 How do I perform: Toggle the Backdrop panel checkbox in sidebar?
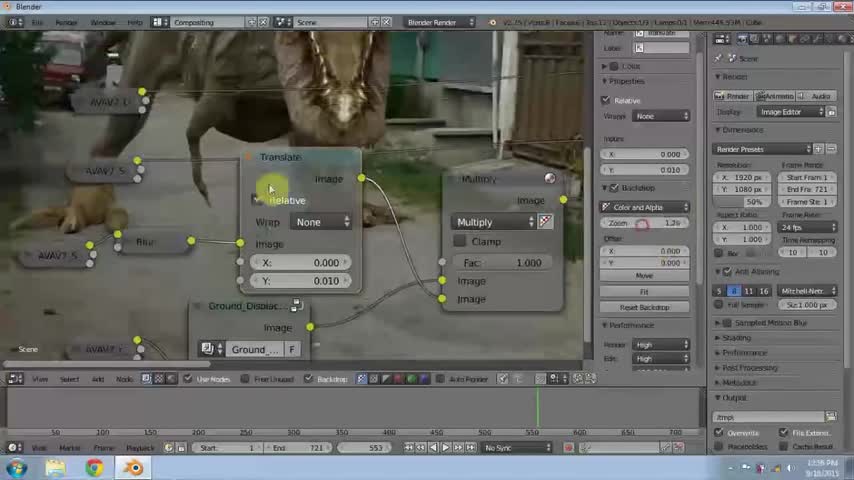(614, 188)
